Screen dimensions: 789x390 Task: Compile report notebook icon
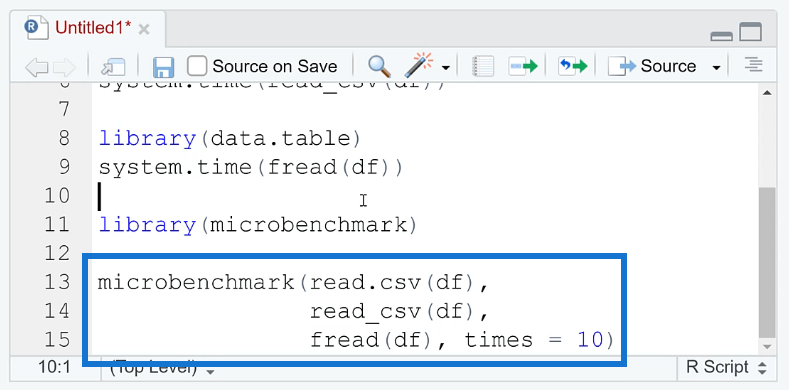coord(483,66)
